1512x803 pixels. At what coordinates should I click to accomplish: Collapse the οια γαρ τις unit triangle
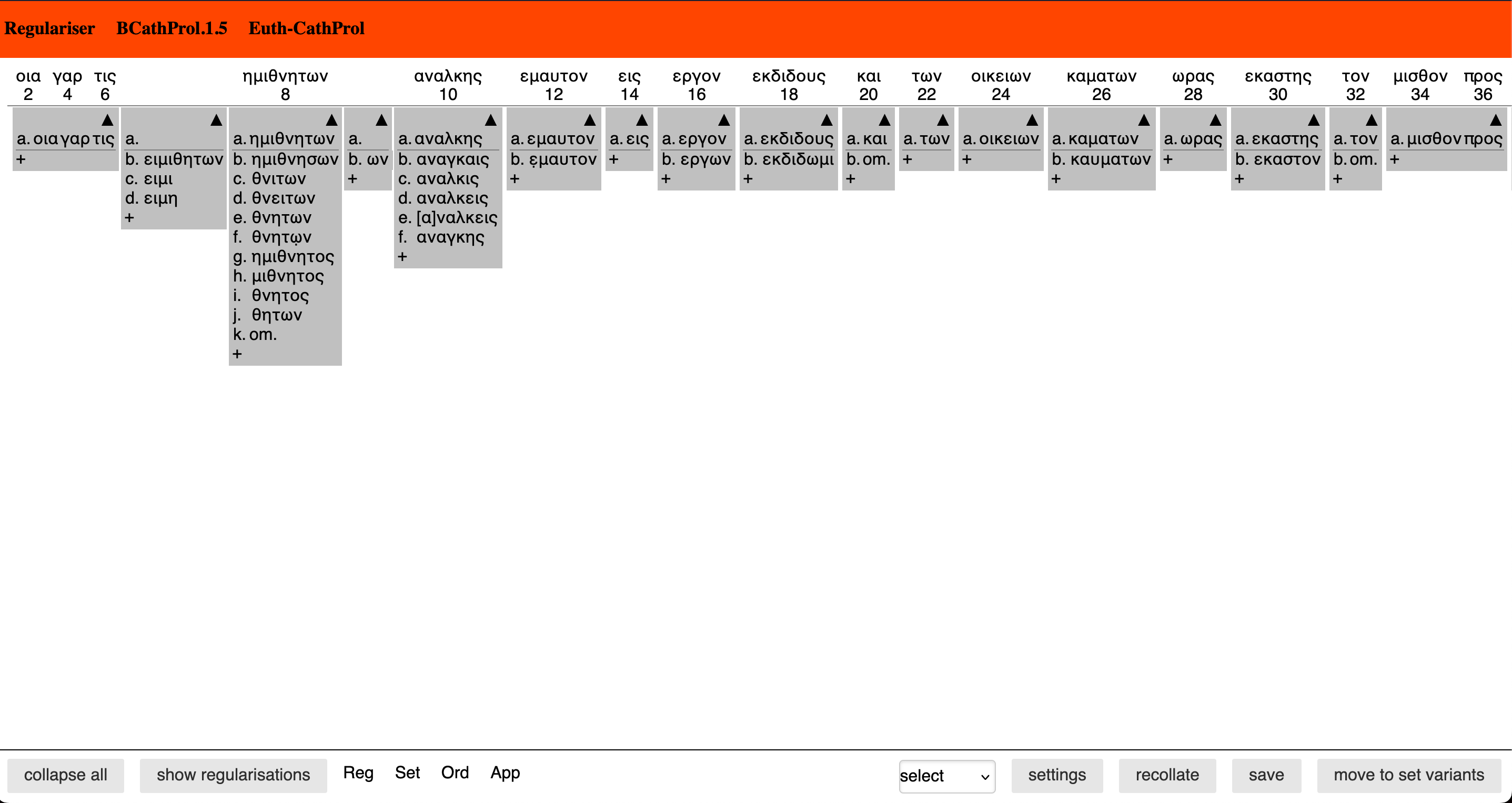107,121
